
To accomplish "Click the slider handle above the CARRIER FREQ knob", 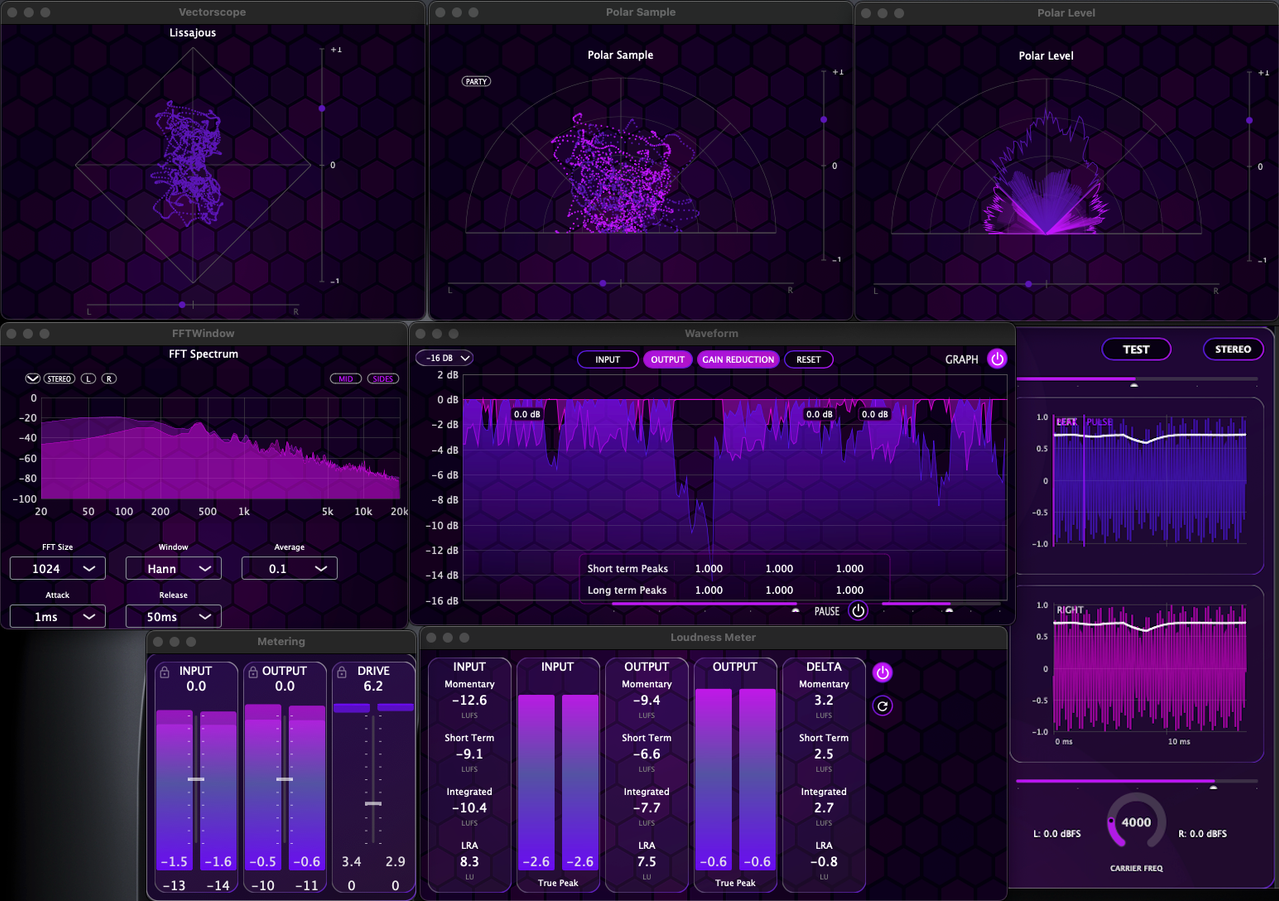I will pos(1214,786).
